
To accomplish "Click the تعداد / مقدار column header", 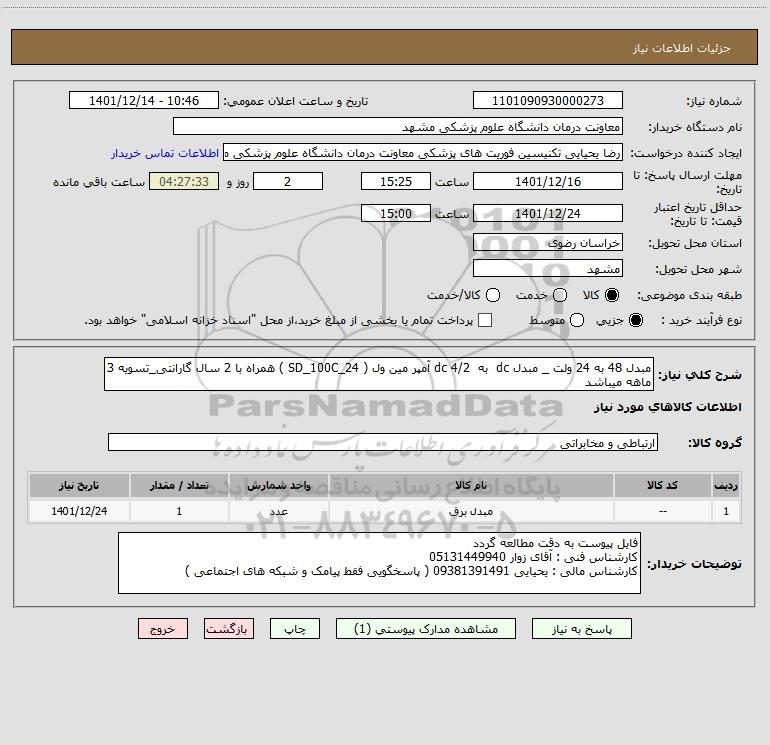I will [x=179, y=486].
